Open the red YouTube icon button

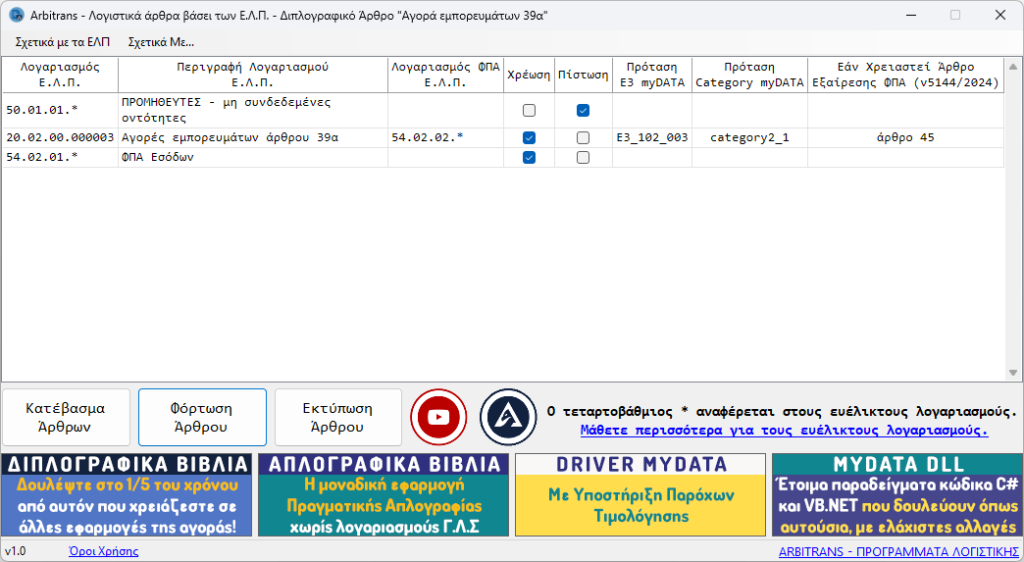click(440, 416)
